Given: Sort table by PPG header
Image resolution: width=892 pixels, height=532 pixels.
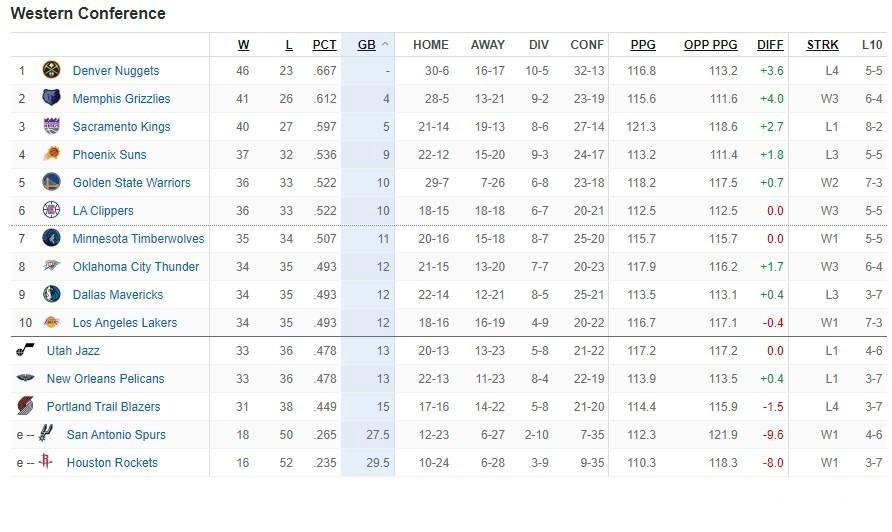Looking at the screenshot, I should click(x=643, y=45).
